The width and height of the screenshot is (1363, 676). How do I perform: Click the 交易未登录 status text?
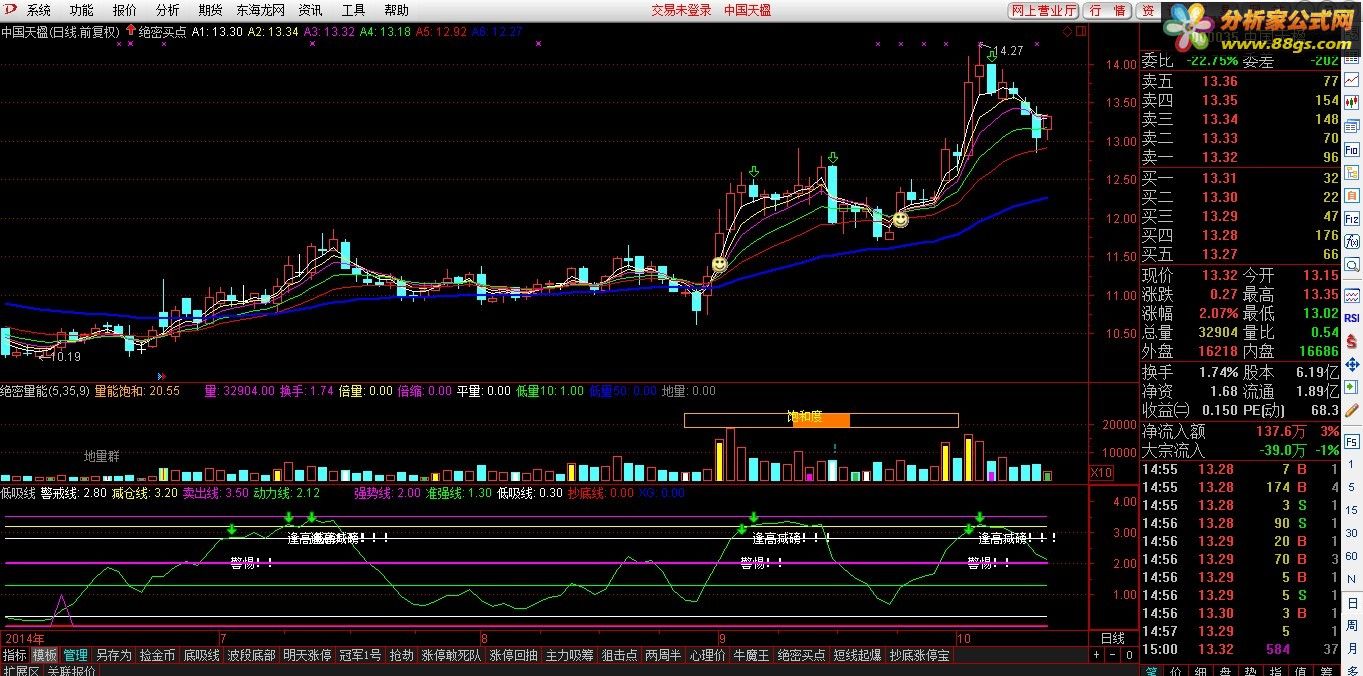[681, 10]
